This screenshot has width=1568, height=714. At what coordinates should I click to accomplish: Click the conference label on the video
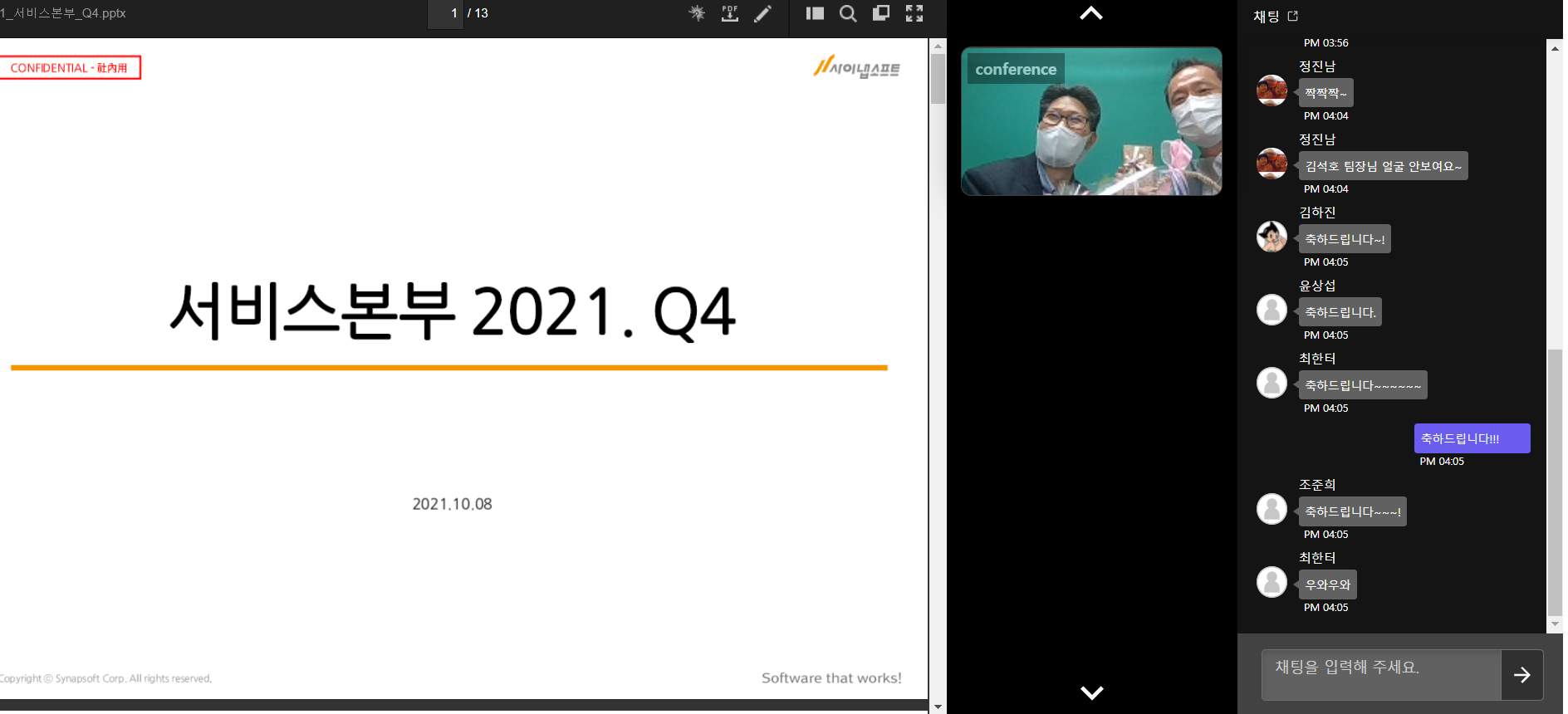pos(1016,69)
